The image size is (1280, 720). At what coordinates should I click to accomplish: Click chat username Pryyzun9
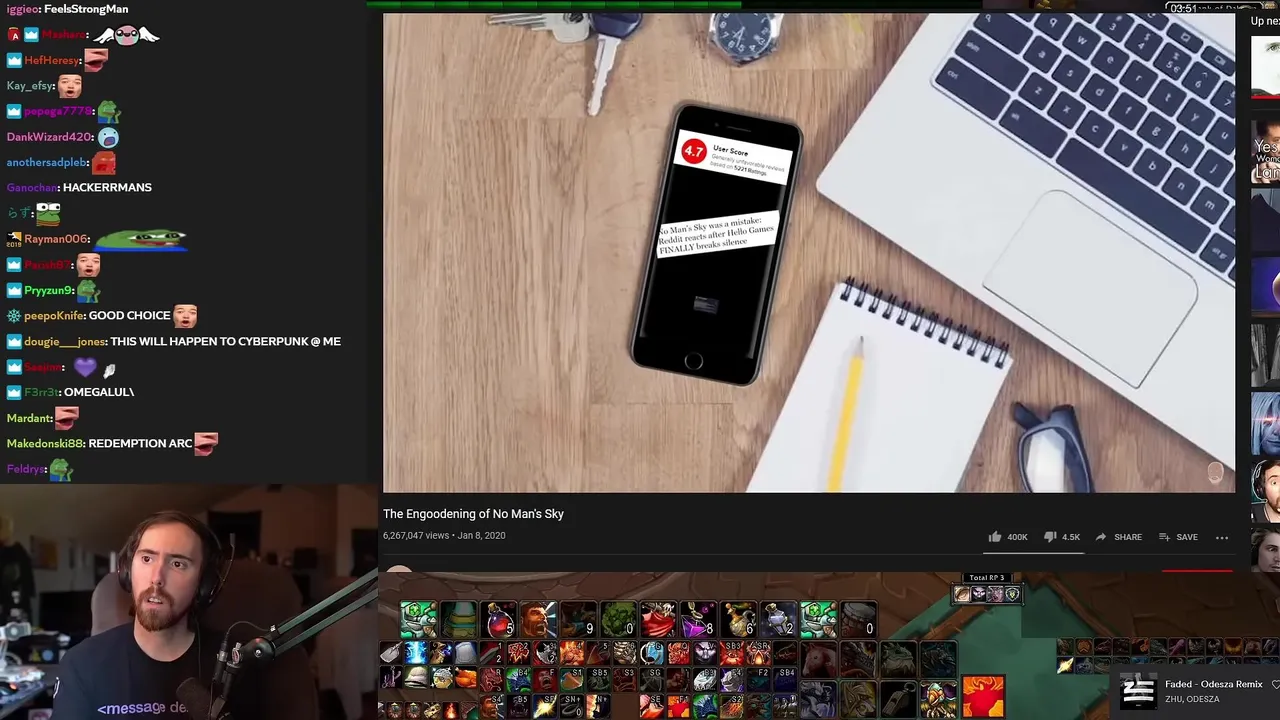click(48, 291)
